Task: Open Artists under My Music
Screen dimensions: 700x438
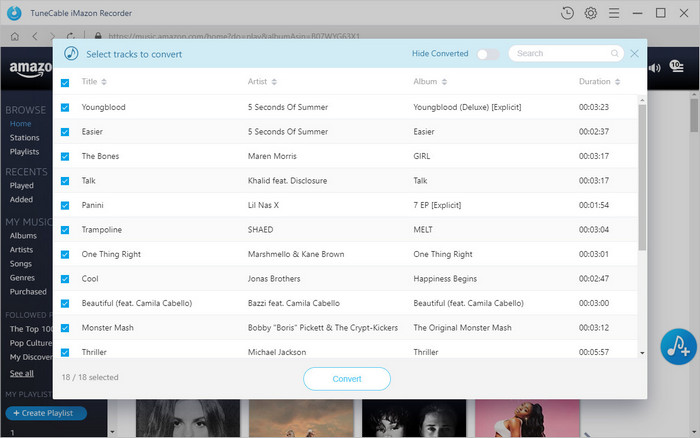Action: pyautogui.click(x=21, y=250)
